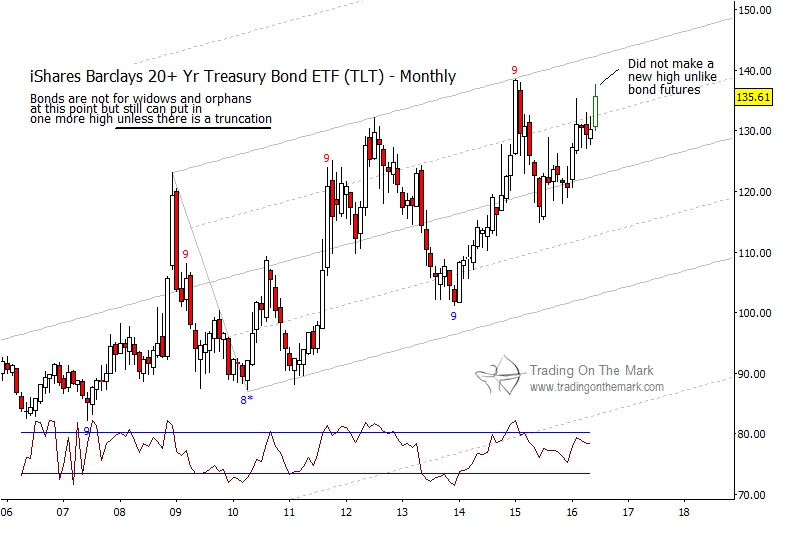Click the 17 year label on time axis

click(628, 512)
